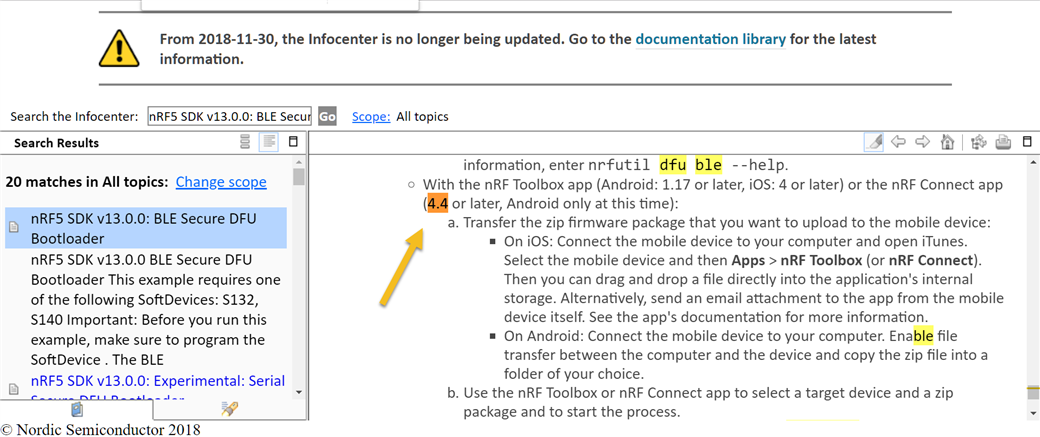Viewport: 1040px width, 437px height.
Task: Select the BLE Secure DFU Bootloader result
Action: pos(146,228)
